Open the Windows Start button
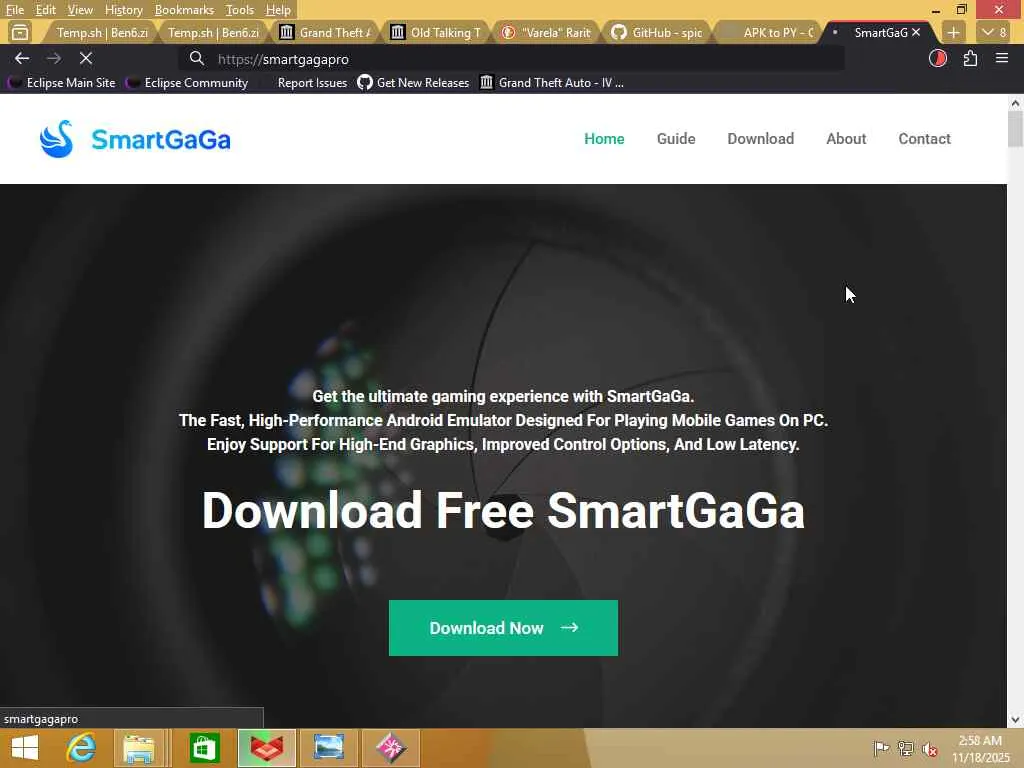The width and height of the screenshot is (1024, 768). click(x=25, y=748)
